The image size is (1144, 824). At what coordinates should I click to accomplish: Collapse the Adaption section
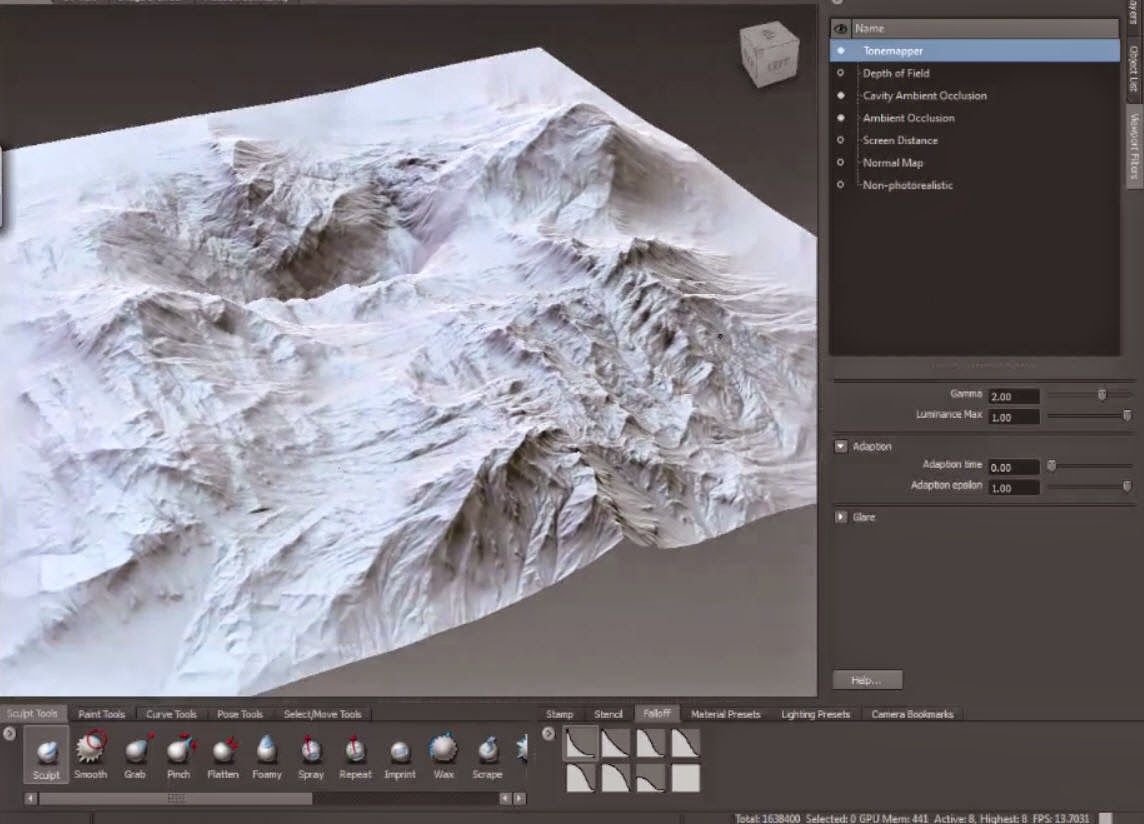pos(841,446)
